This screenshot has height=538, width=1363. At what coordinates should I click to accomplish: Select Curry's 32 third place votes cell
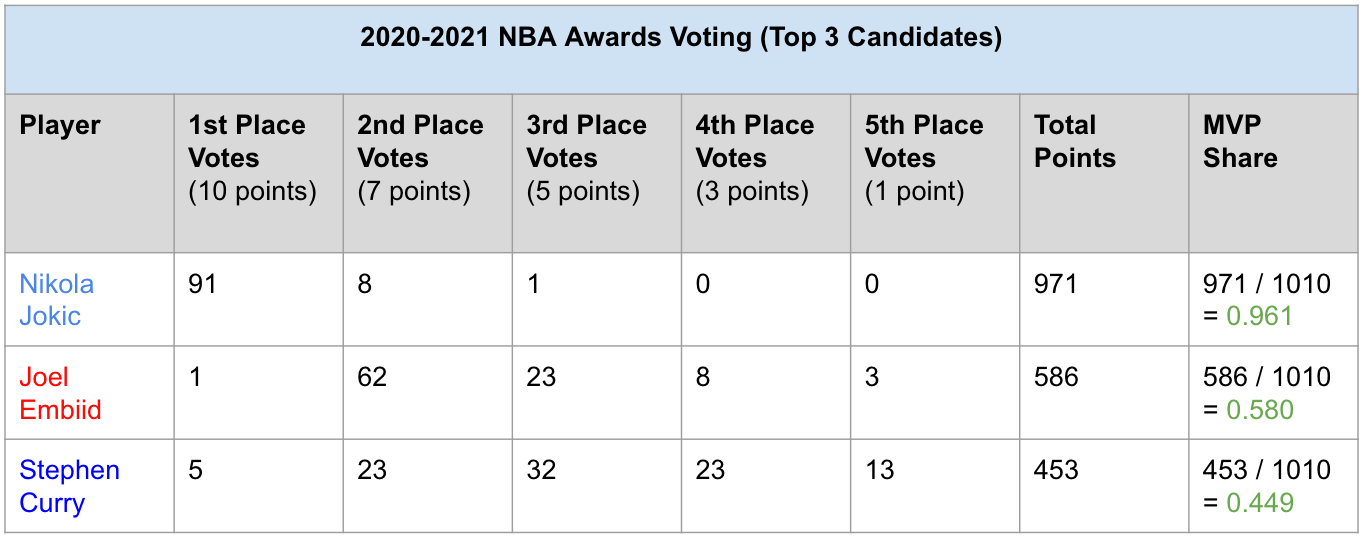(x=542, y=470)
